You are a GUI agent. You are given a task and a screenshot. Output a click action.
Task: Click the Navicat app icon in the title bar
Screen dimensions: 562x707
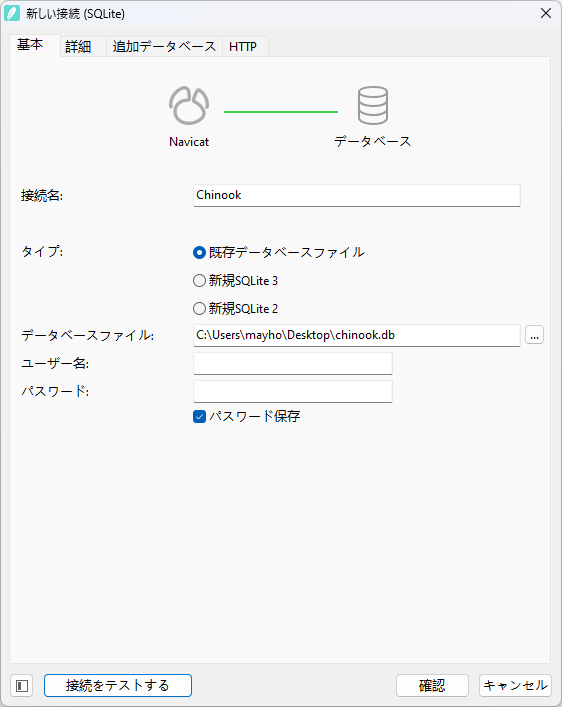tap(12, 14)
